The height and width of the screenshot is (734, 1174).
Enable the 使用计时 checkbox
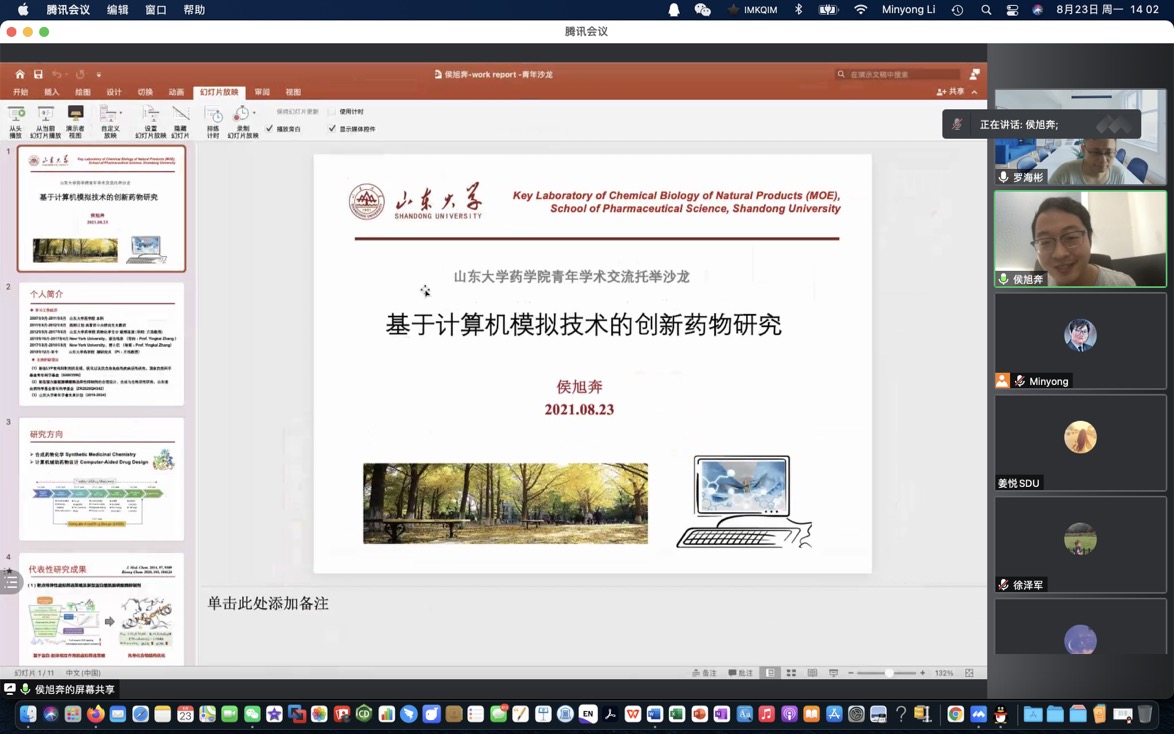point(332,112)
